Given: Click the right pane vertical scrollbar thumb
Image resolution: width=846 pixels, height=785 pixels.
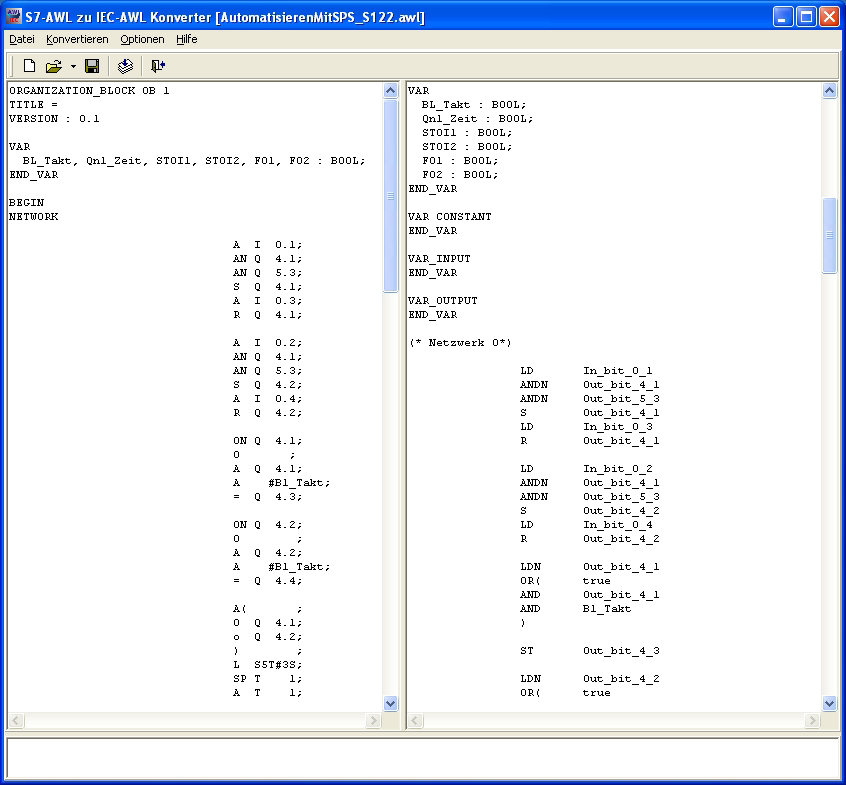Looking at the screenshot, I should click(829, 235).
